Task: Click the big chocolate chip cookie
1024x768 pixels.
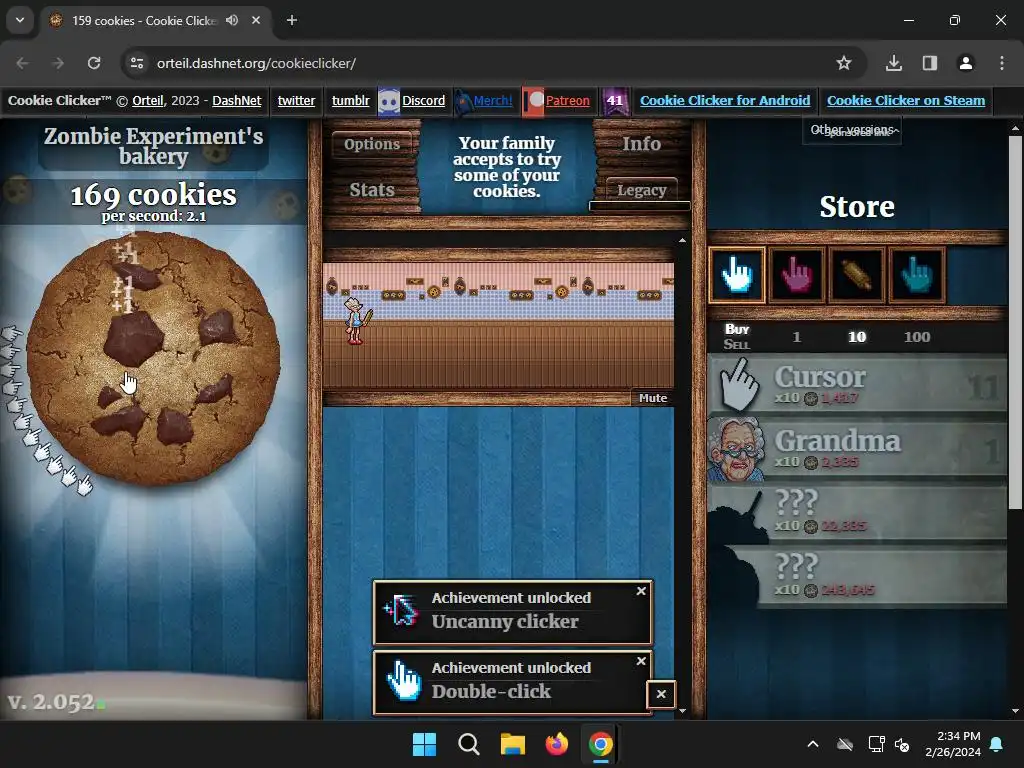Action: [x=153, y=358]
